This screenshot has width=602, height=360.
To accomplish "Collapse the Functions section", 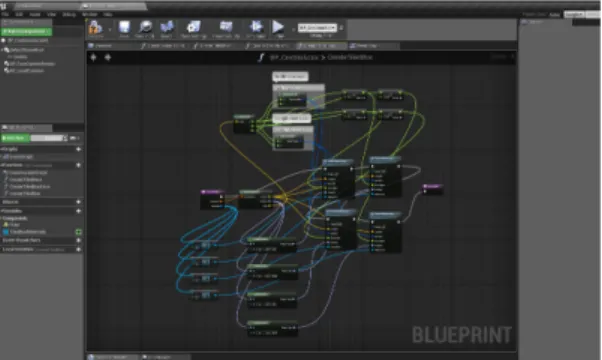I will tap(2, 165).
